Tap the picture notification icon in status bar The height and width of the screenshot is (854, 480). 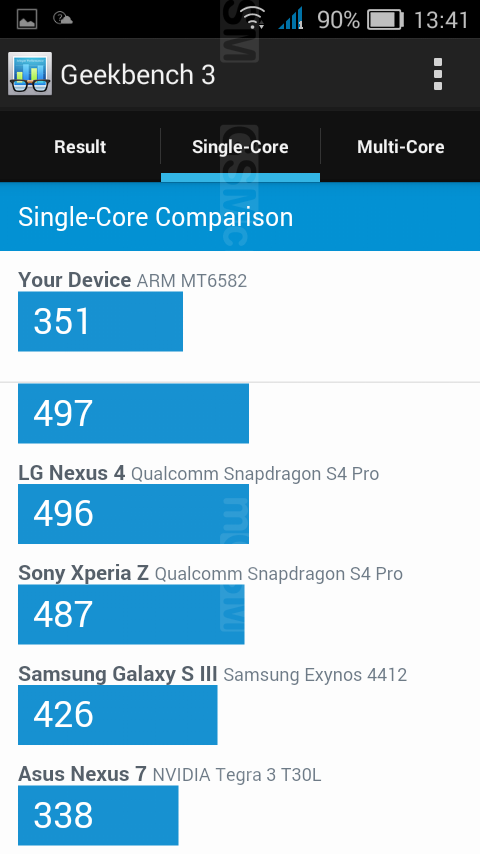coord(27,19)
